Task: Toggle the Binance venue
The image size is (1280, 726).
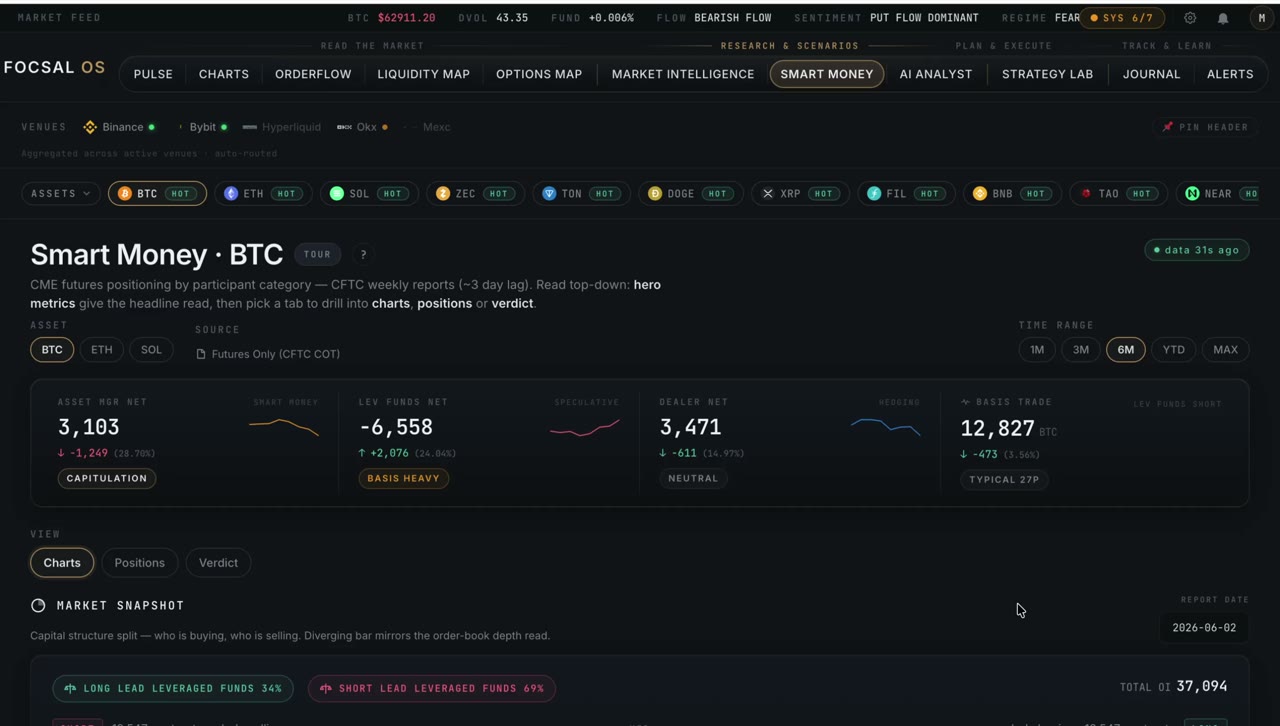Action: coord(119,127)
